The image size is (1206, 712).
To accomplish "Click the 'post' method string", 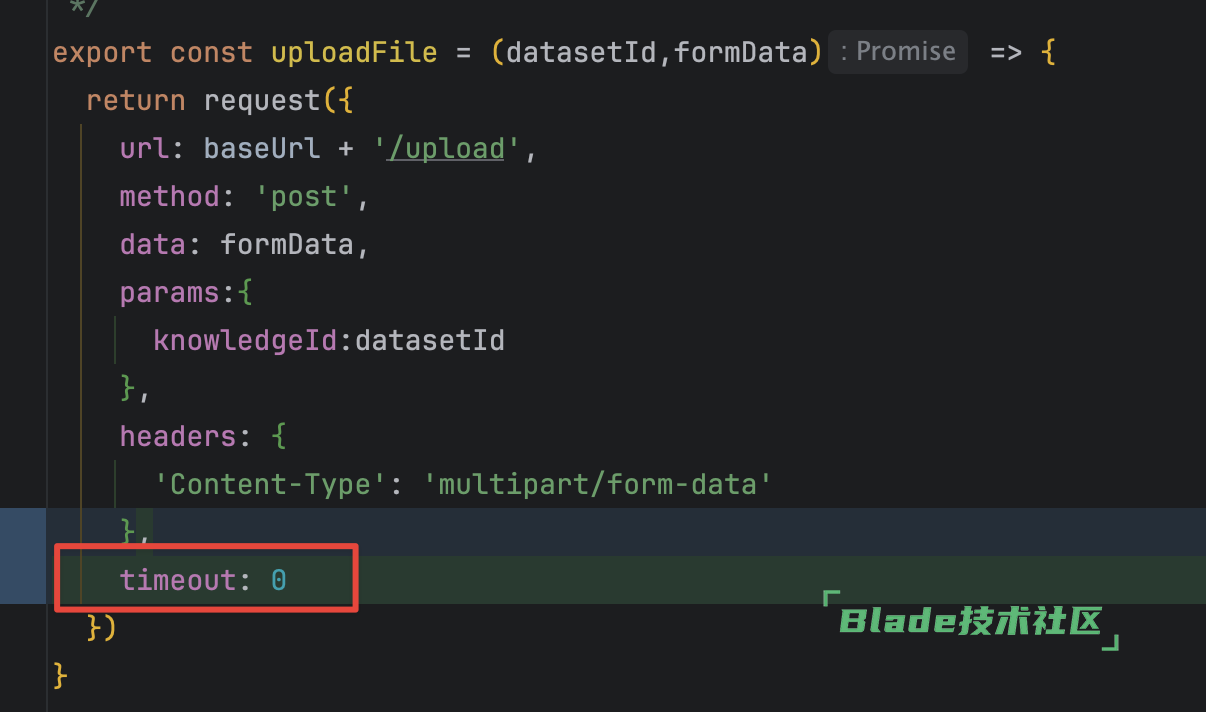I will click(304, 197).
